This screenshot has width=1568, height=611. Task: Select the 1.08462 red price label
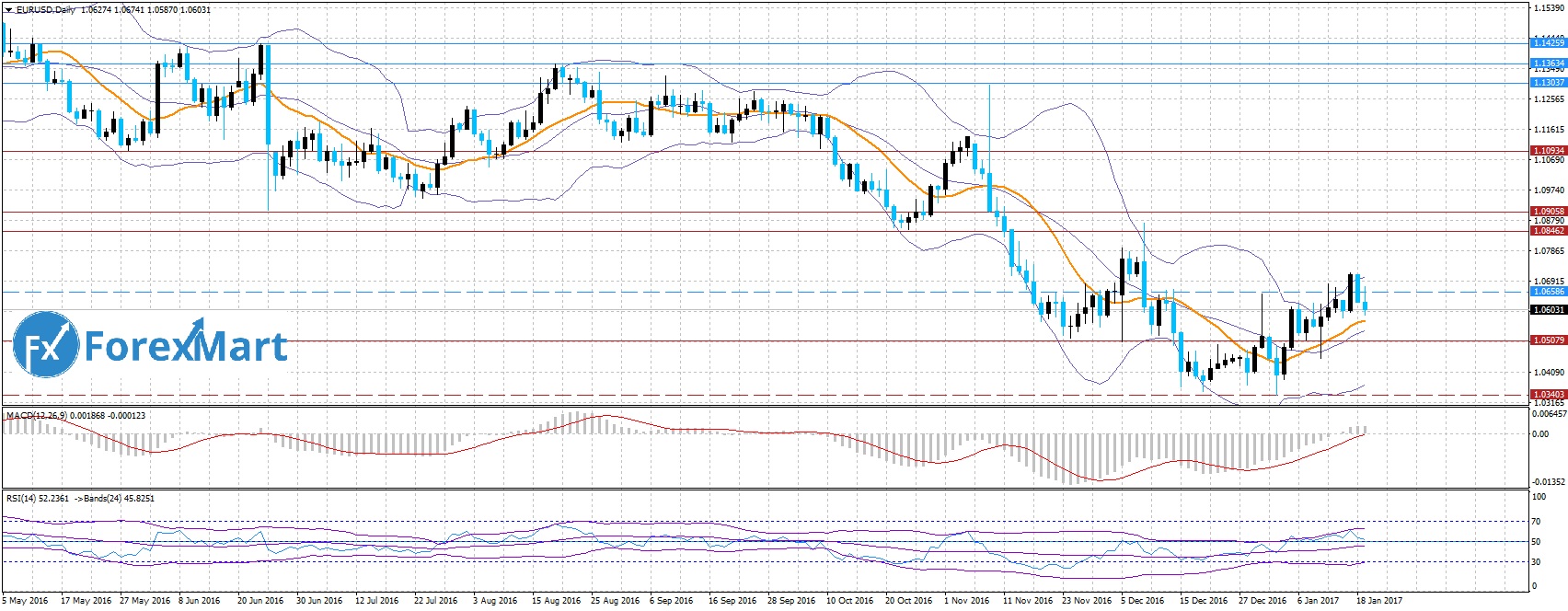click(1547, 231)
